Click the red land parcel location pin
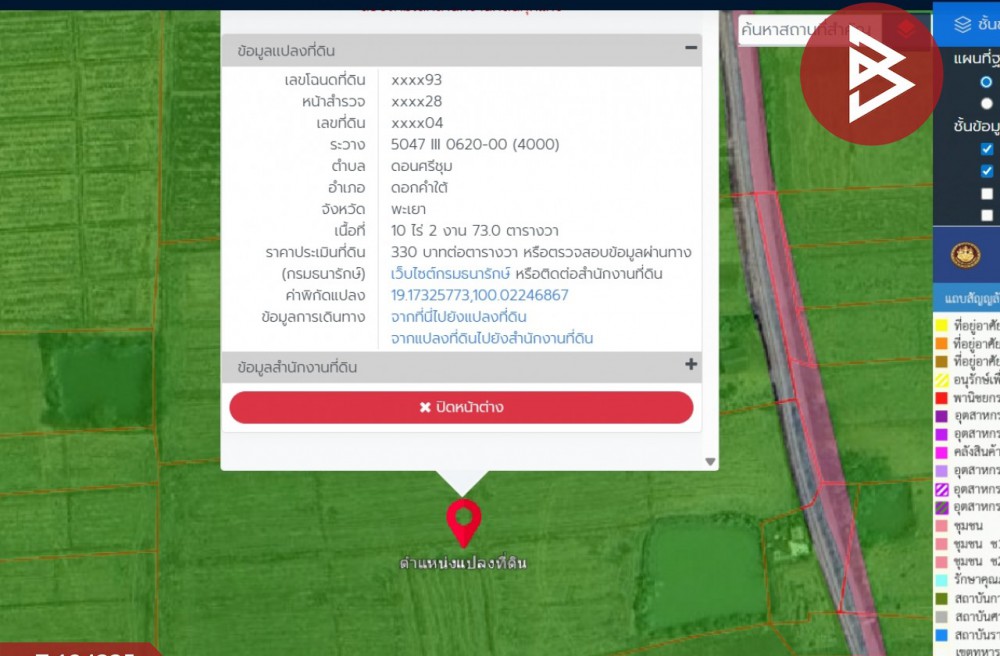Image resolution: width=1000 pixels, height=656 pixels. click(x=463, y=520)
